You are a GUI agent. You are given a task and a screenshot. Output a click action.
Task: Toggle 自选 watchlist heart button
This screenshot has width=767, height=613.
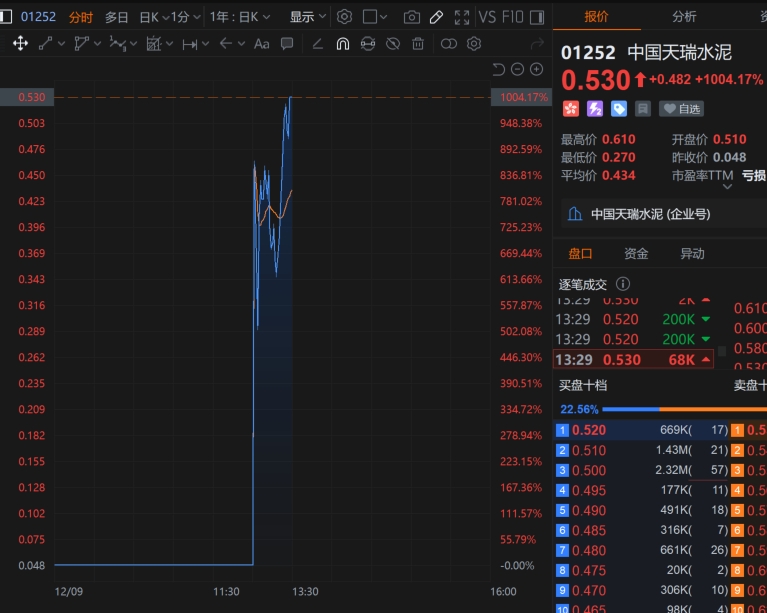click(x=682, y=109)
